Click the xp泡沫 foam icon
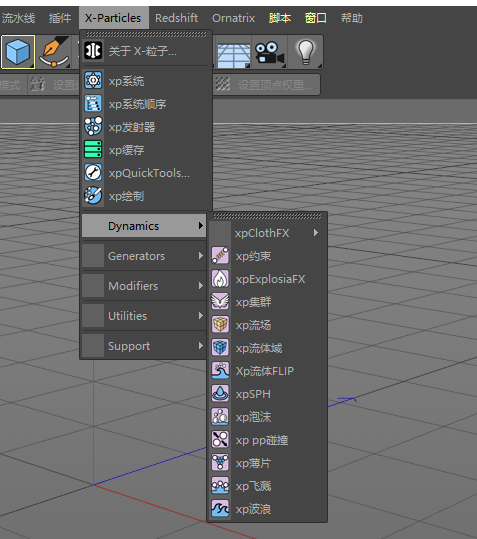The height and width of the screenshot is (539, 477). pyautogui.click(x=220, y=417)
